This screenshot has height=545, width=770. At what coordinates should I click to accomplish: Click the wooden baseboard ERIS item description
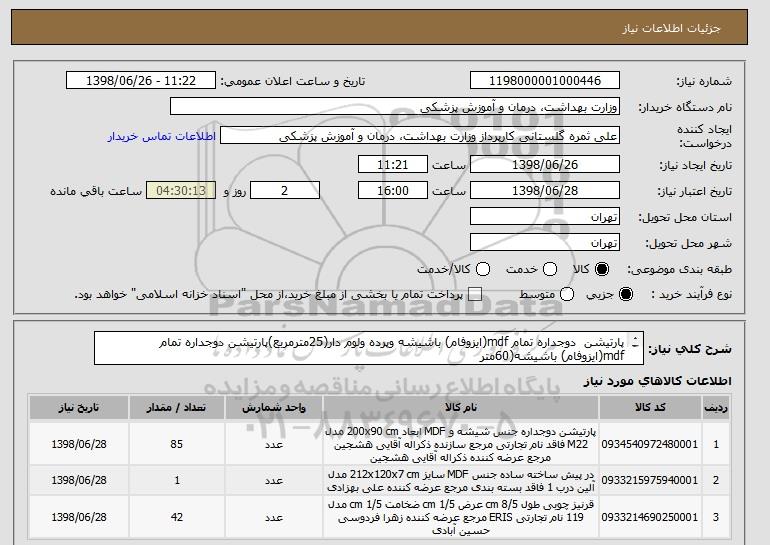pyautogui.click(x=461, y=518)
